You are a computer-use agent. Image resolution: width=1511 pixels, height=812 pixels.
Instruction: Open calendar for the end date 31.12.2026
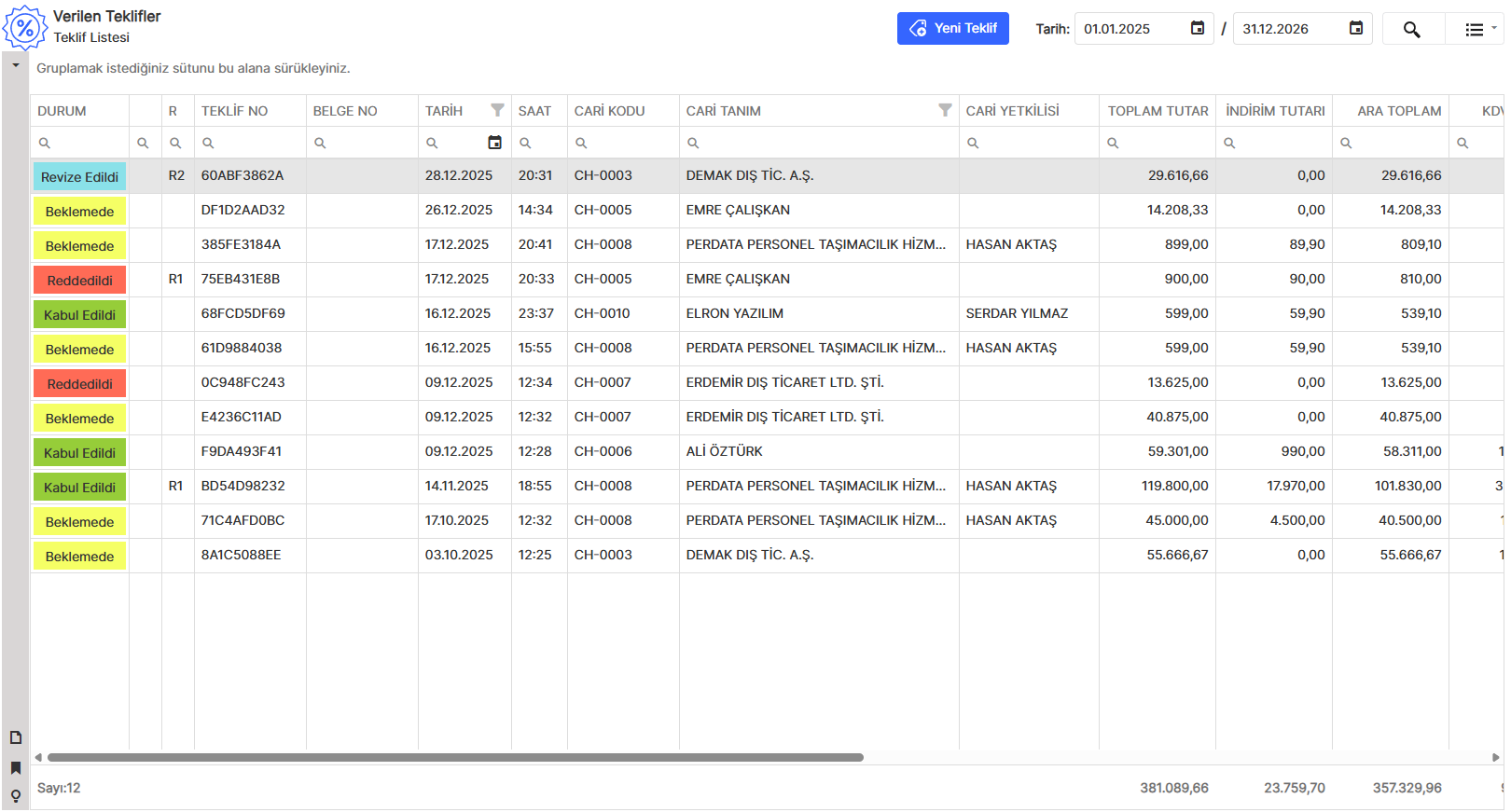(x=1356, y=29)
